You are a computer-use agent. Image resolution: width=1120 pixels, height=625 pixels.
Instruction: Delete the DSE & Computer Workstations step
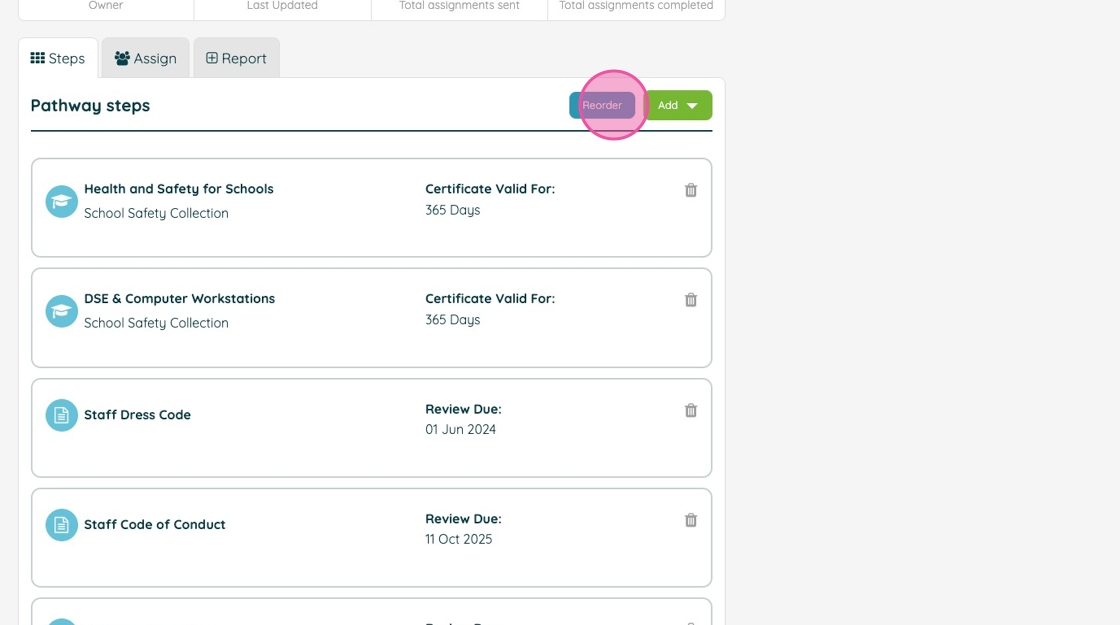tap(690, 300)
